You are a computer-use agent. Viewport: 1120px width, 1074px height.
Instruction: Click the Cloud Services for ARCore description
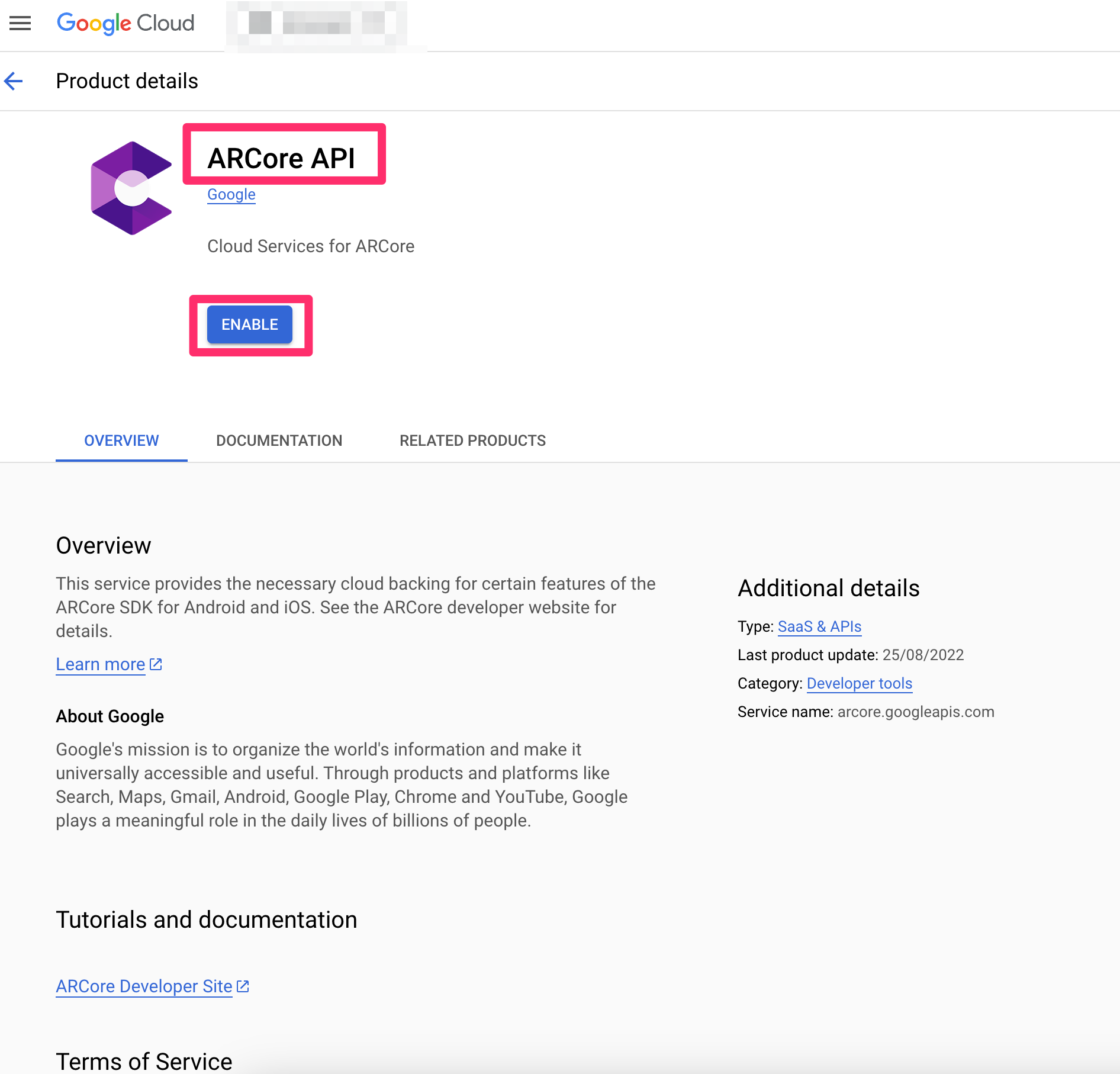311,246
